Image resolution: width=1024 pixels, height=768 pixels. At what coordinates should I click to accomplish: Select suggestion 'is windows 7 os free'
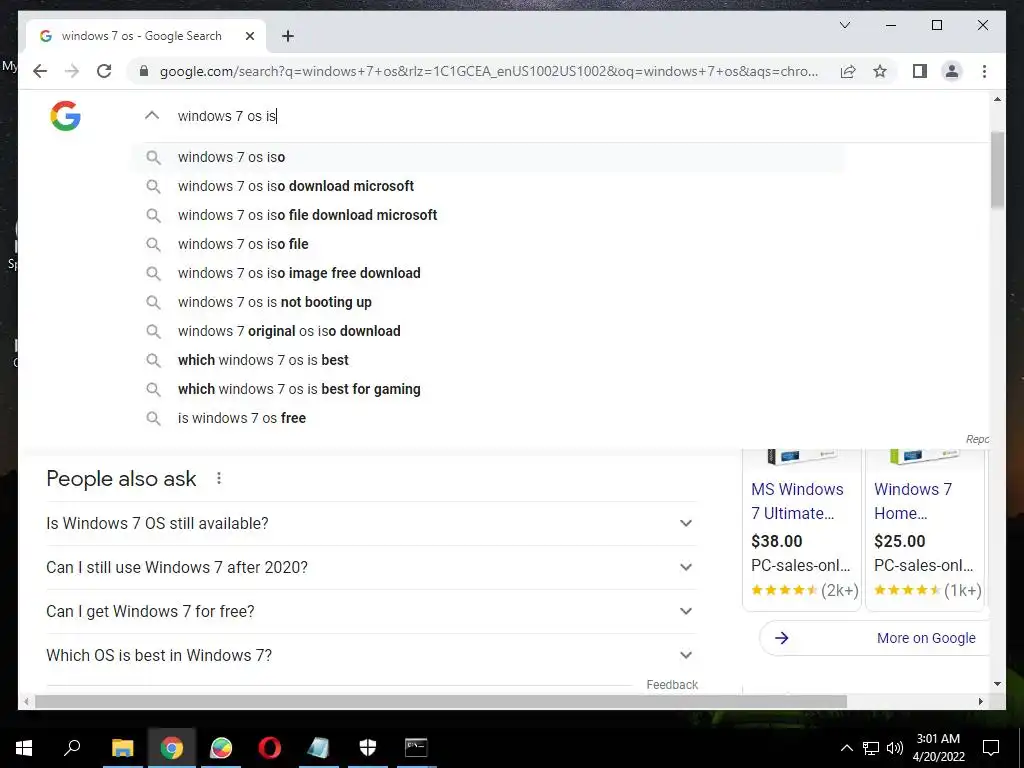[488, 418]
